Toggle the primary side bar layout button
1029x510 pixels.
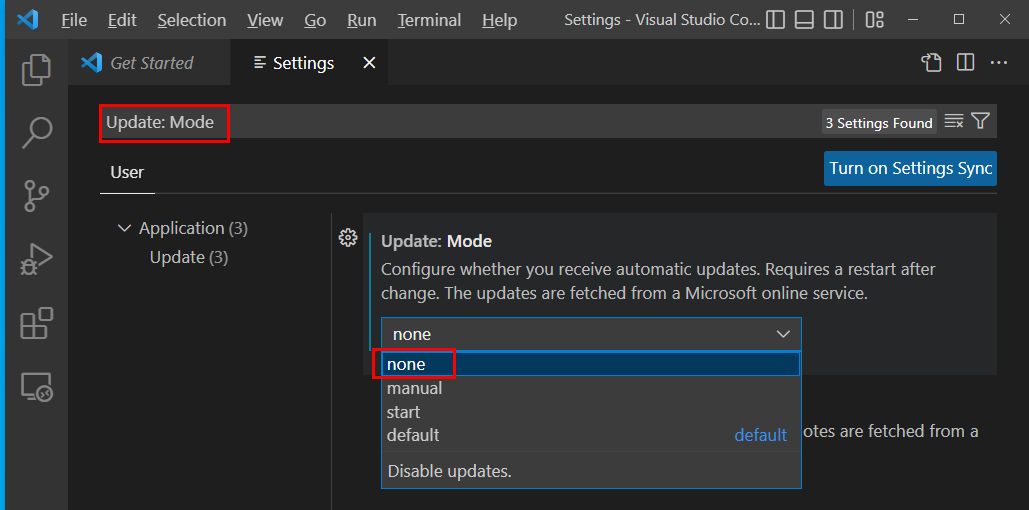click(776, 20)
